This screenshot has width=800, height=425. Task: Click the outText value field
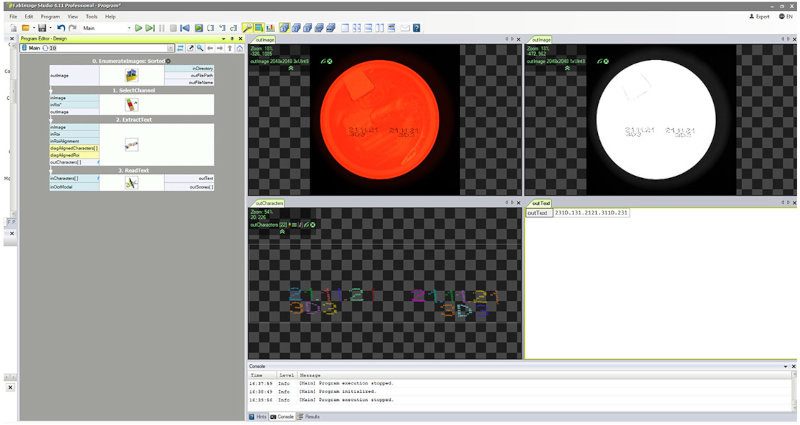point(590,213)
